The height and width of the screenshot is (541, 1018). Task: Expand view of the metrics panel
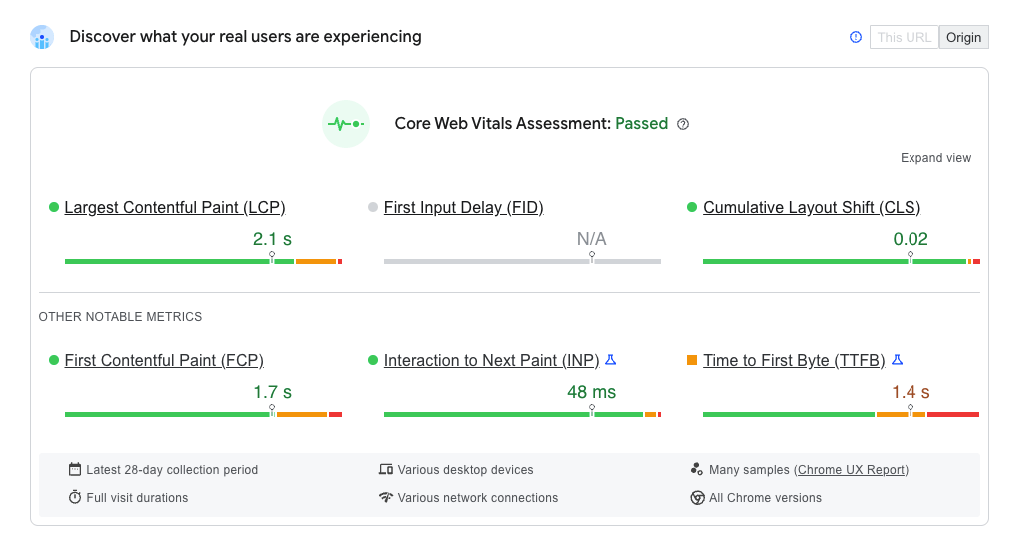[x=936, y=158]
